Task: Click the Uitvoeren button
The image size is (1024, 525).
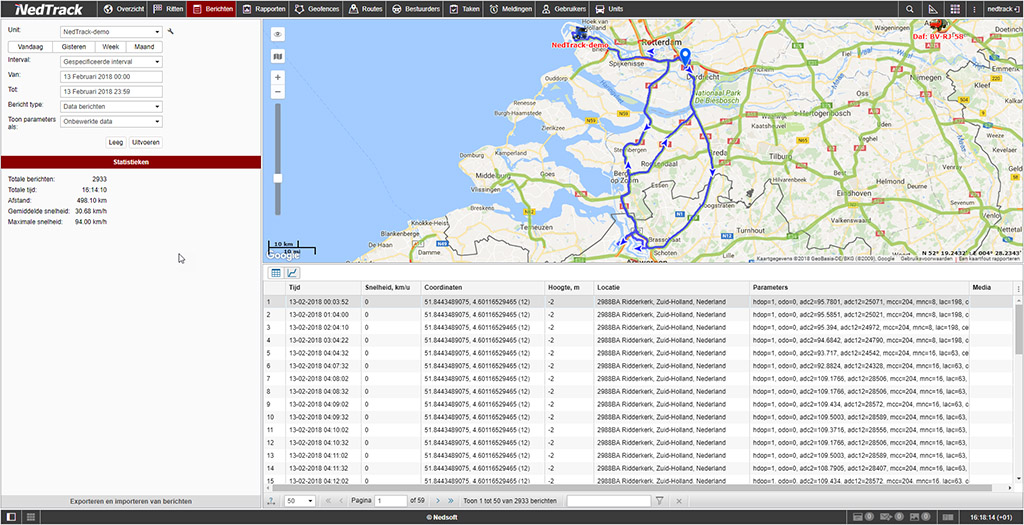Action: click(x=146, y=142)
